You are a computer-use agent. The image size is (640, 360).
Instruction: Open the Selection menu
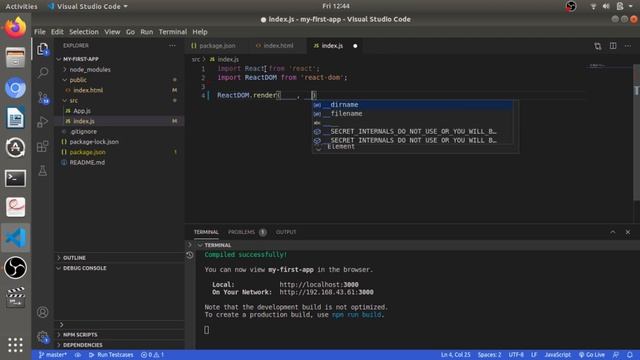[84, 32]
